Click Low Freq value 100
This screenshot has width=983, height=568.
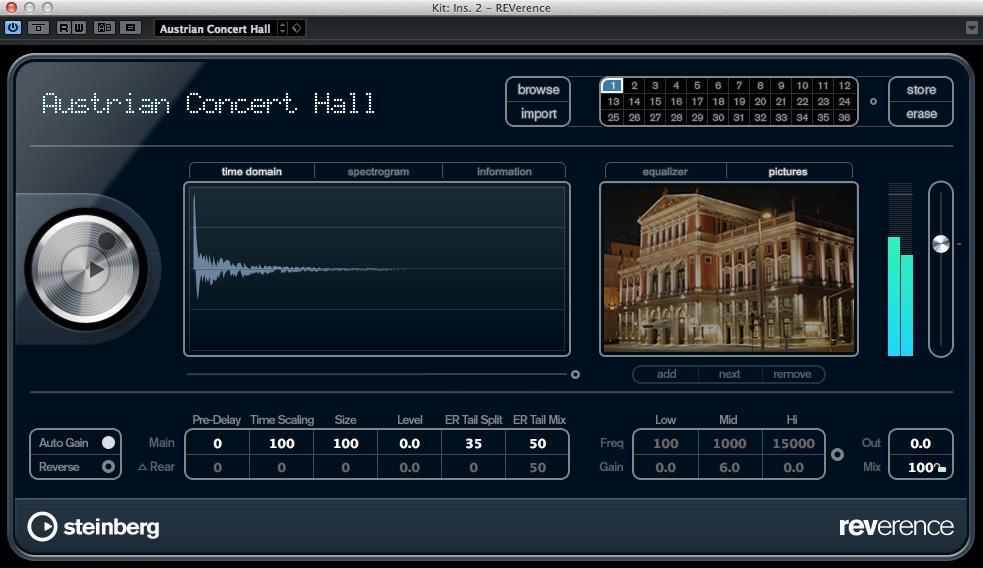665,443
